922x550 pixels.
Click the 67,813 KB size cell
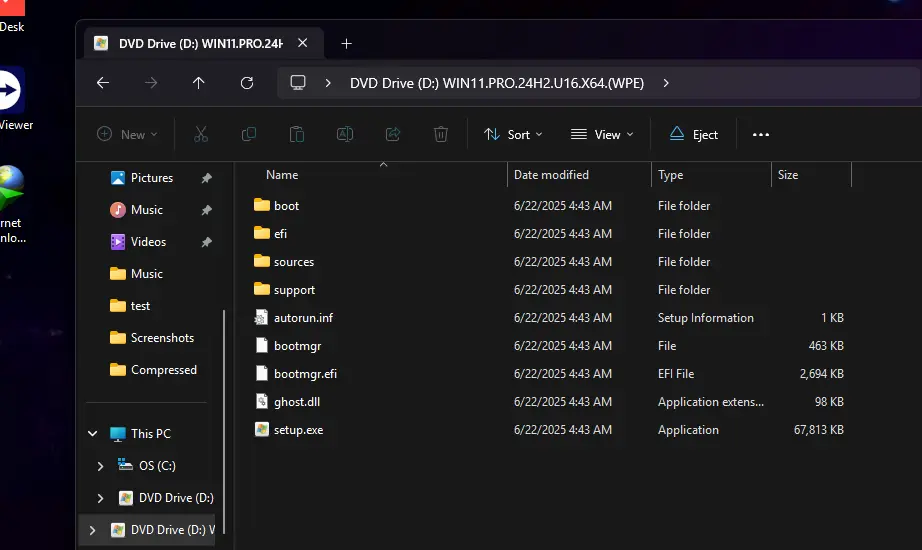819,430
